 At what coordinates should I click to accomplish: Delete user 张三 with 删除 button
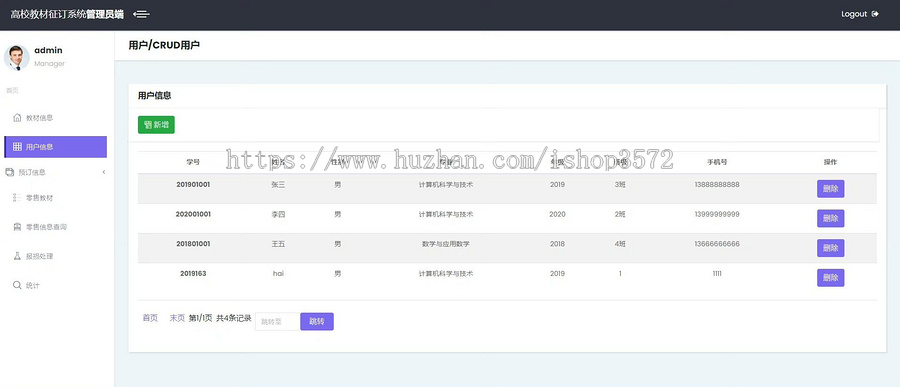click(831, 189)
